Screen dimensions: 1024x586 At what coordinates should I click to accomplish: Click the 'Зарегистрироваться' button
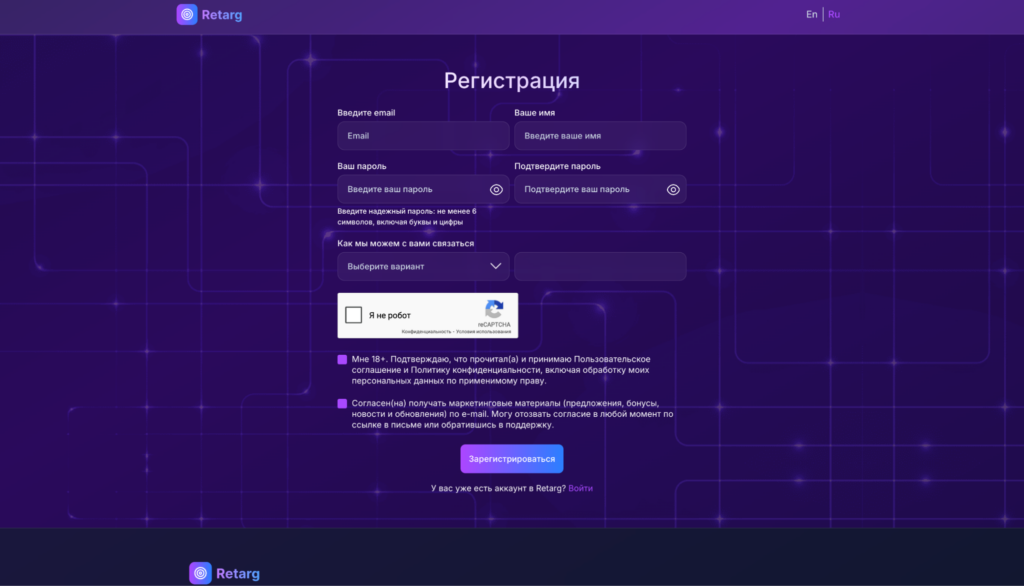[512, 459]
